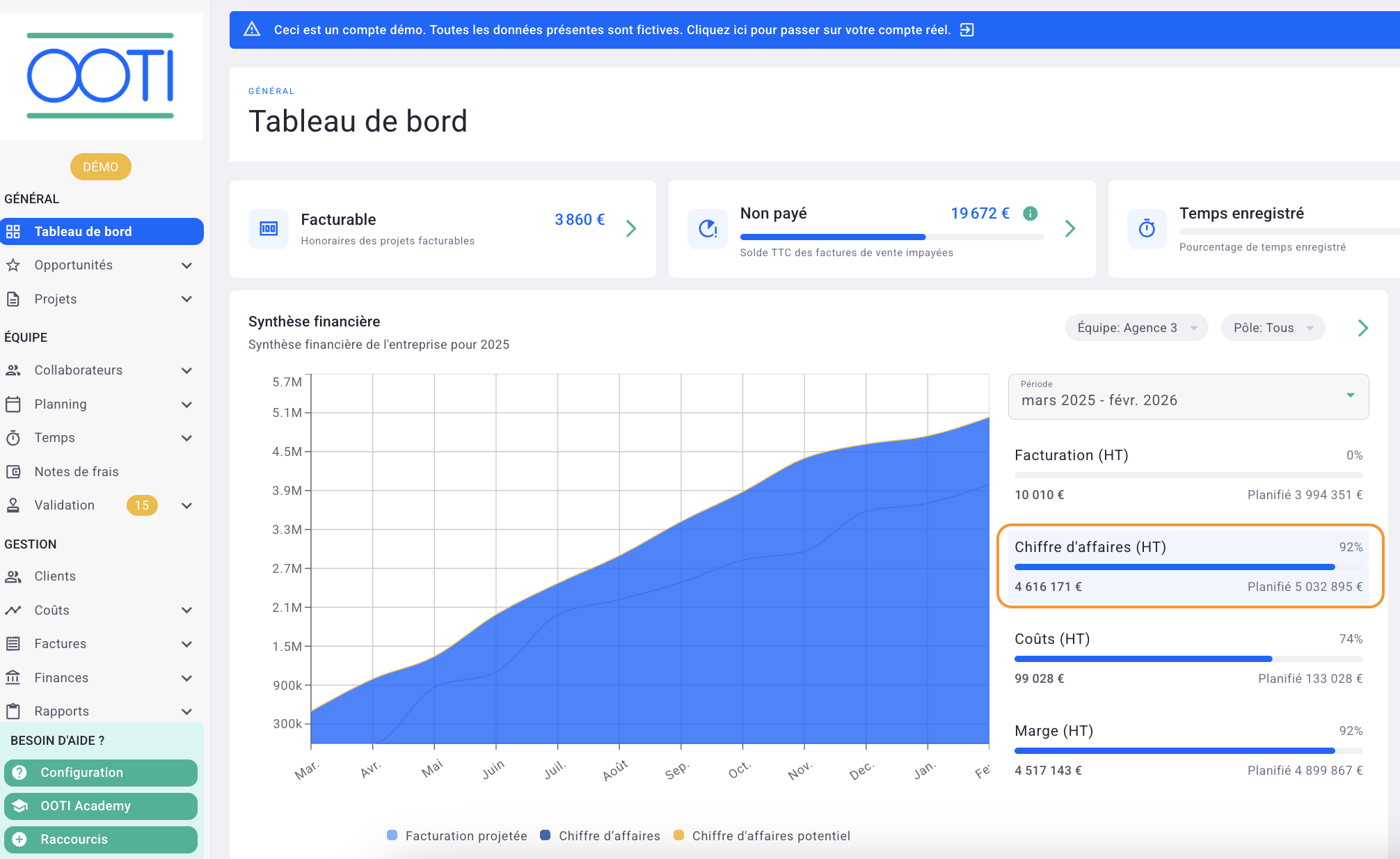Click the Coûts (HT) progress bar
Viewport: 1400px width, 859px height.
(x=1188, y=659)
